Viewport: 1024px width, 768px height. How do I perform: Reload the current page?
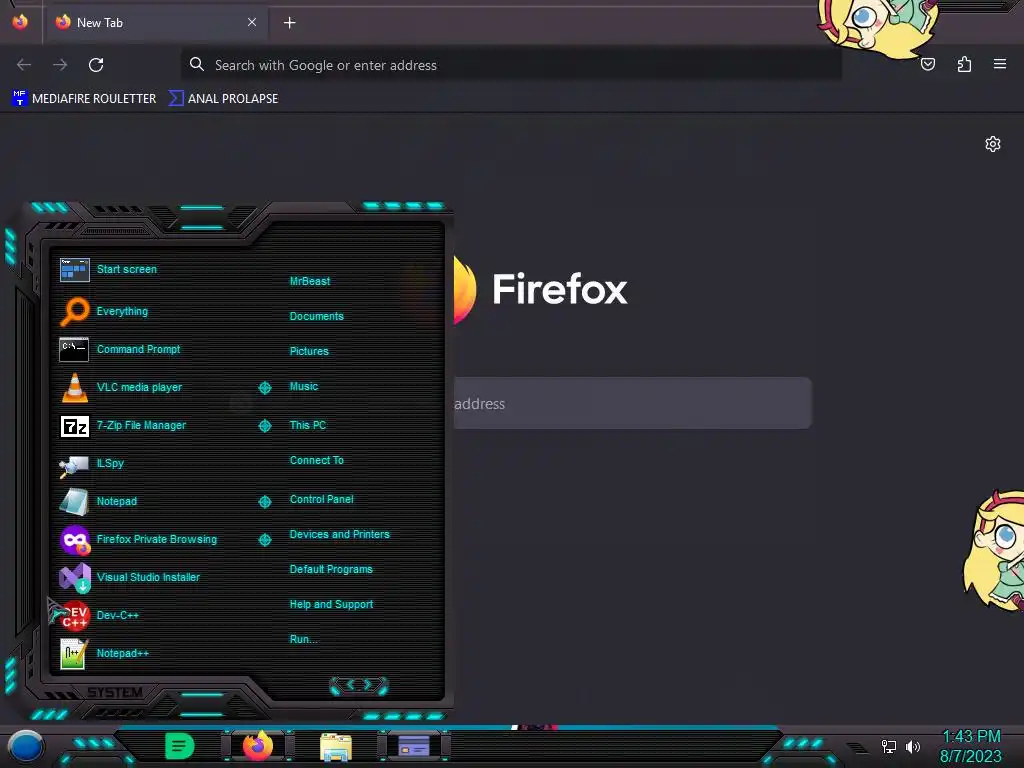96,65
